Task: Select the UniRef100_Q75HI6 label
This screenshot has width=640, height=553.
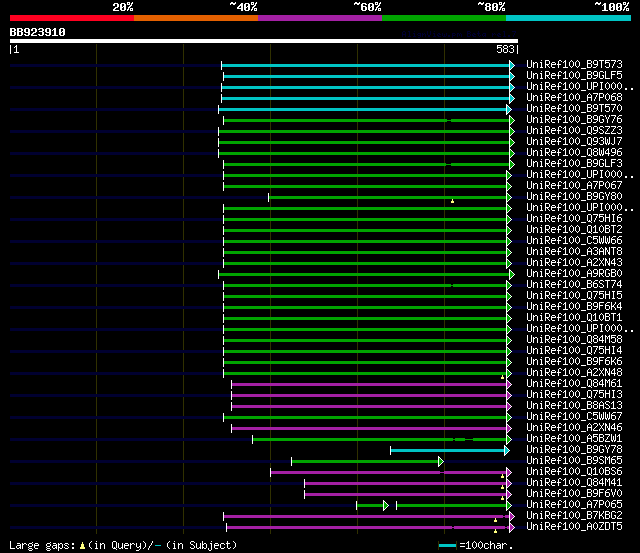Action: [574, 219]
